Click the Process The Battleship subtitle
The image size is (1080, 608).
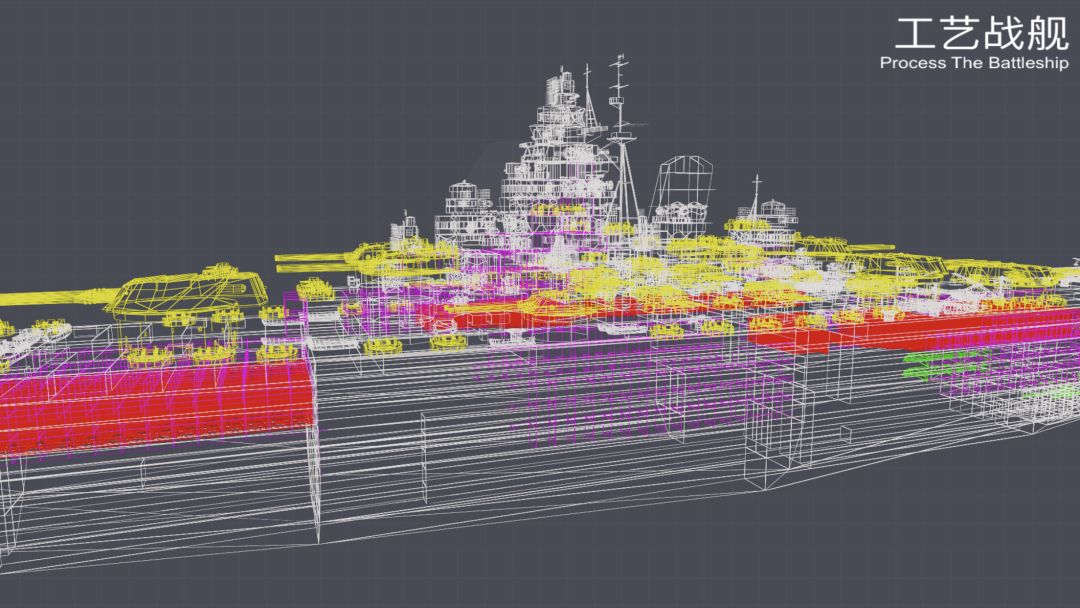pos(974,63)
